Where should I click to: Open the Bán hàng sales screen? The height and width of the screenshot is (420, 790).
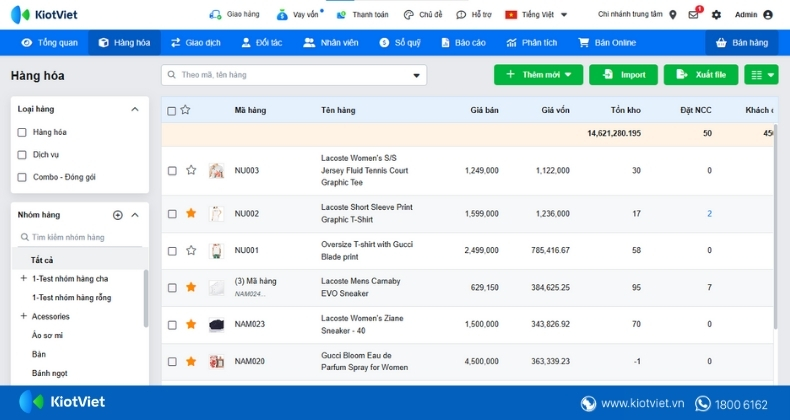(x=742, y=43)
